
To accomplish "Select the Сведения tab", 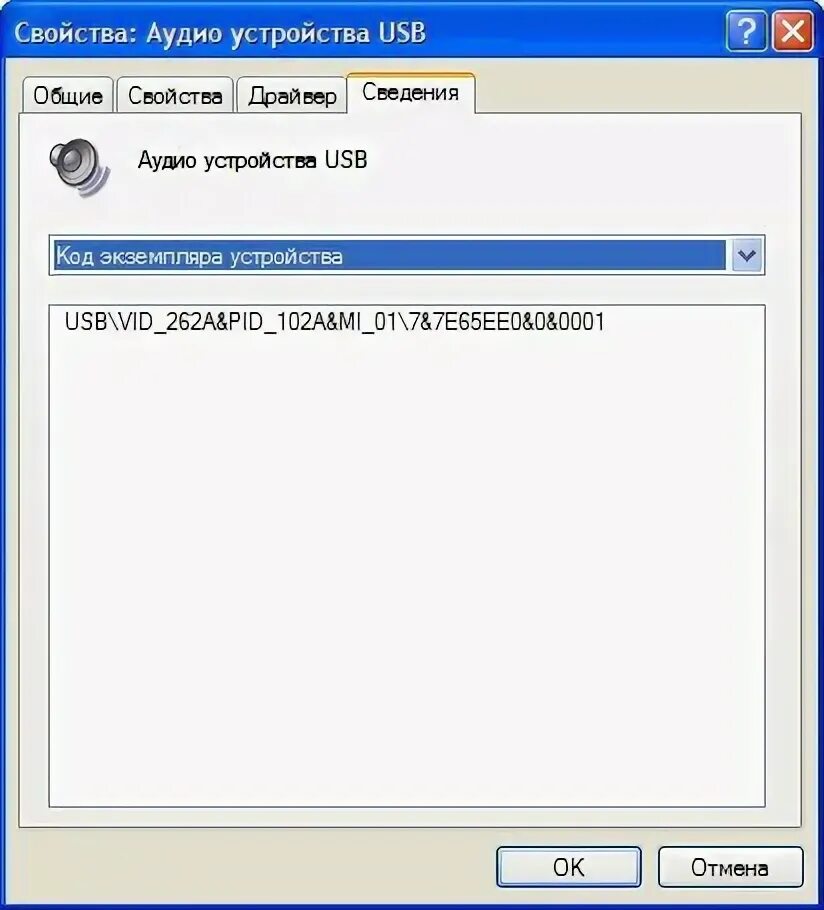I will (x=410, y=92).
